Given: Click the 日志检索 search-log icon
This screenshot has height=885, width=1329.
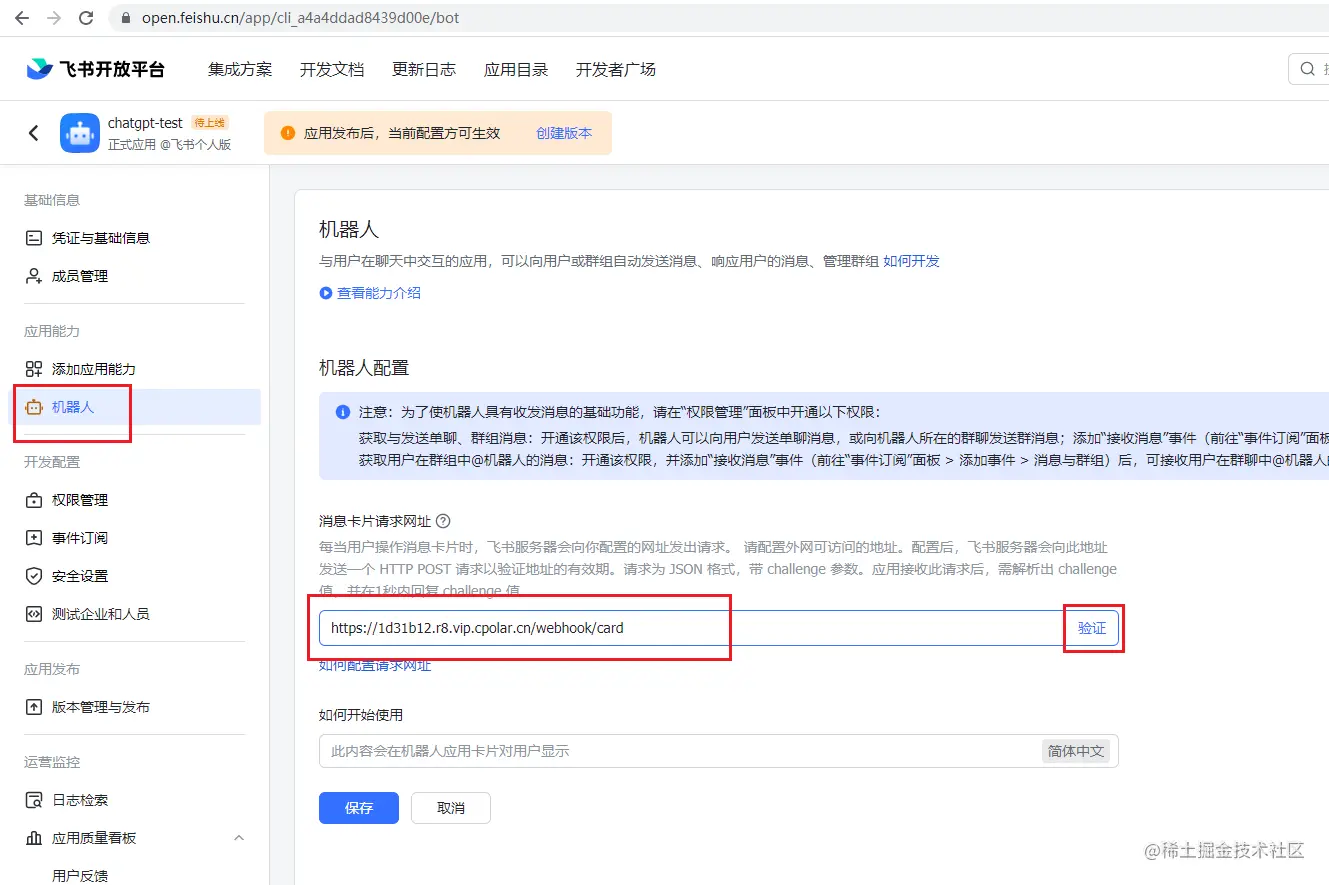Looking at the screenshot, I should tap(34, 800).
